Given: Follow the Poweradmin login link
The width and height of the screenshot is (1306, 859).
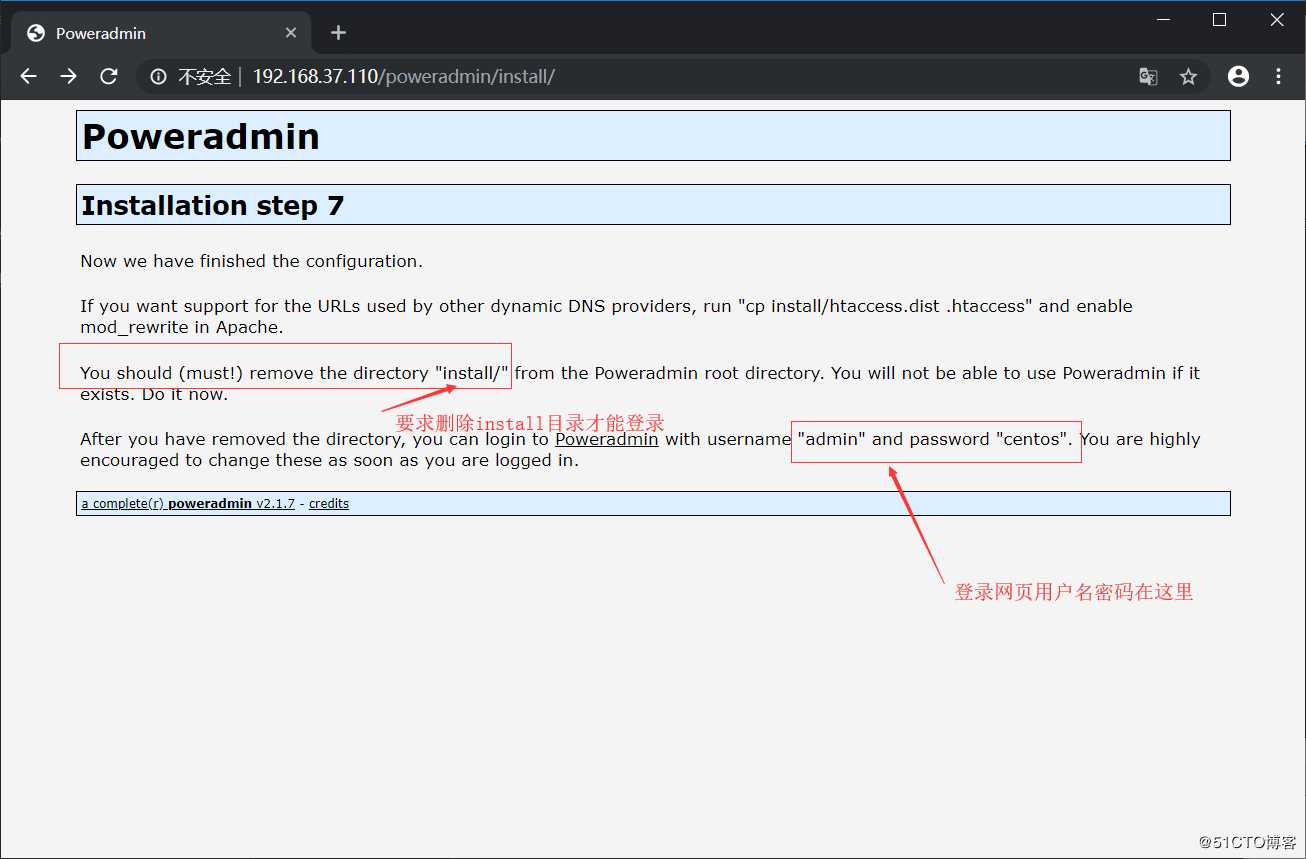Looking at the screenshot, I should [606, 439].
